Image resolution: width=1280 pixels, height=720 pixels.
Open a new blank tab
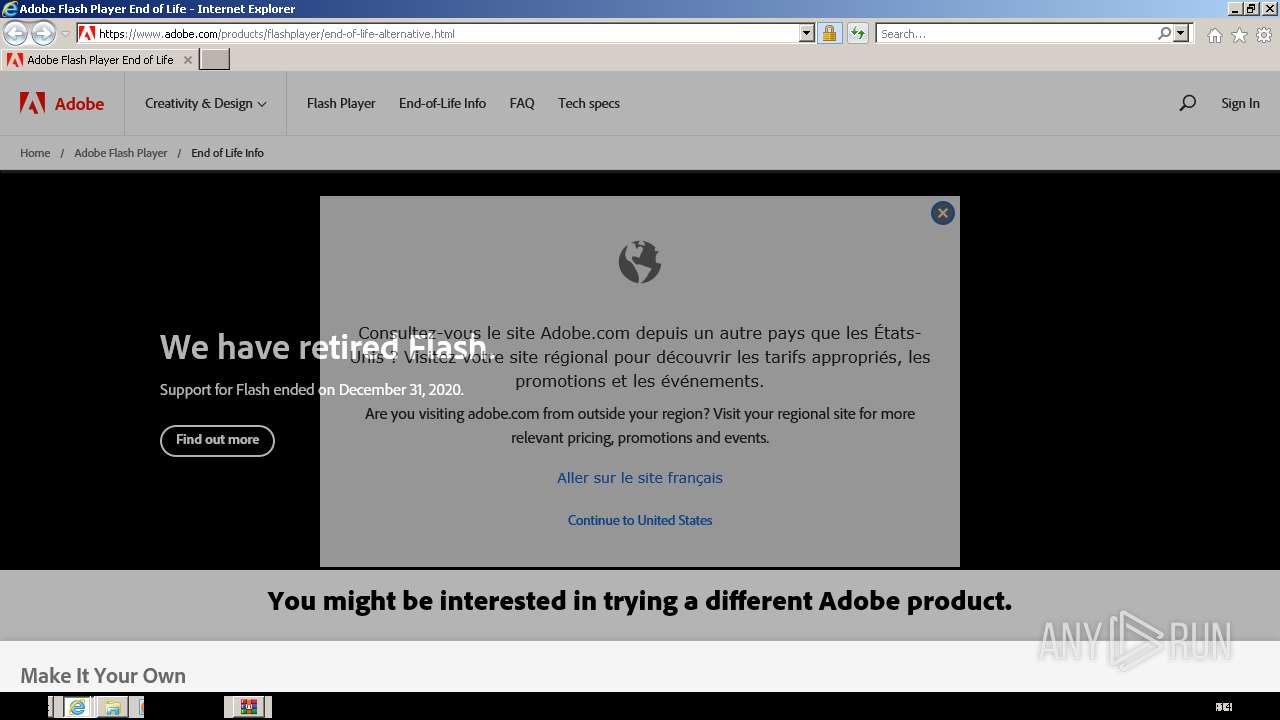[215, 60]
